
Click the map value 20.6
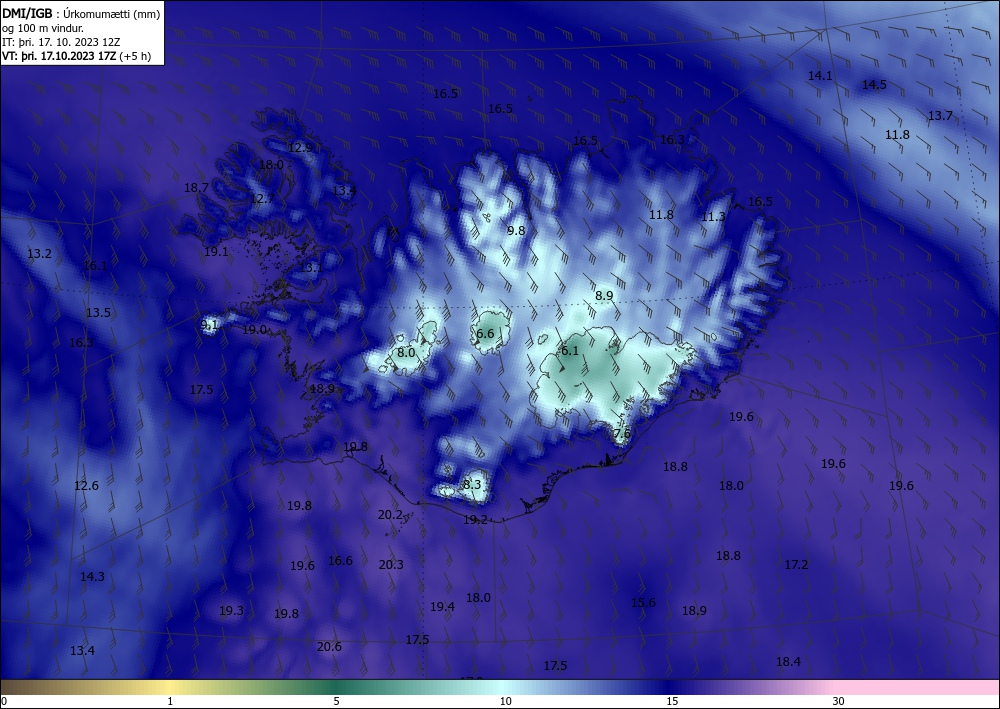click(329, 646)
